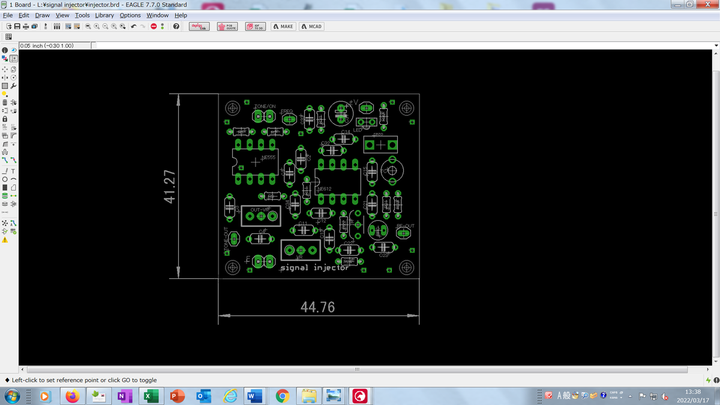Select the Lock tool padlock icon
The height and width of the screenshot is (405, 720).
click(x=5, y=119)
